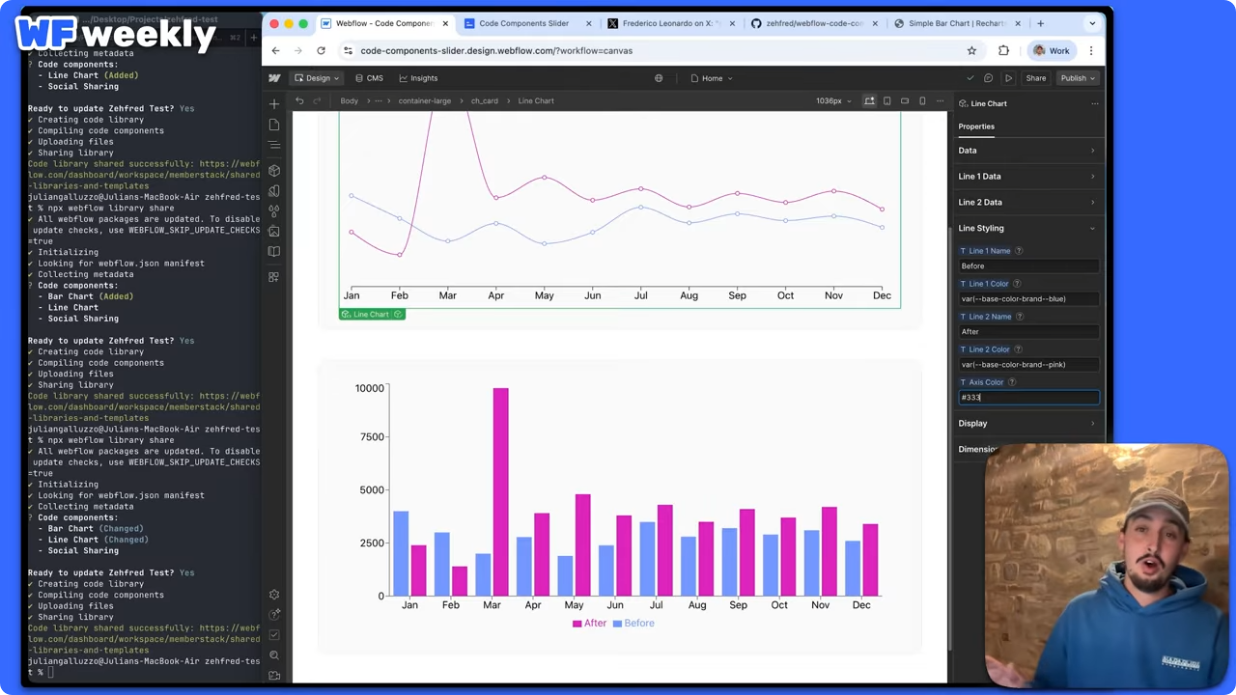This screenshot has width=1236, height=695.
Task: Redo the last canvas change
Action: click(x=317, y=101)
